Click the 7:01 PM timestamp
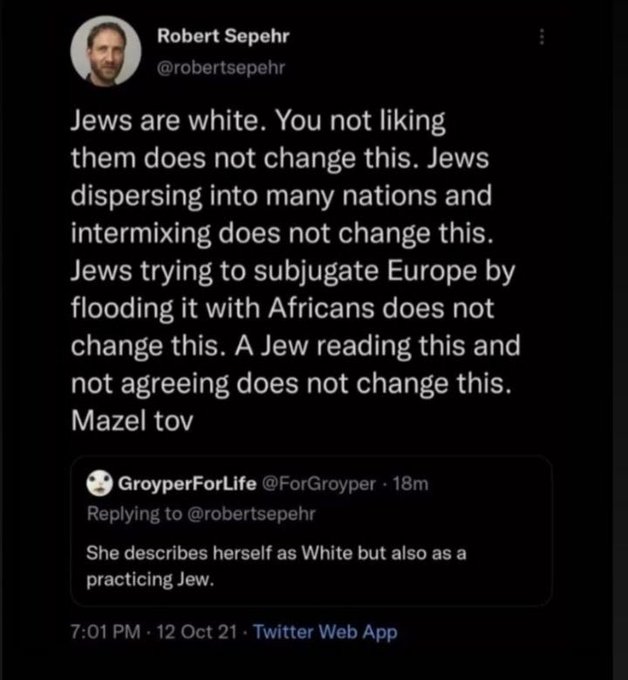The width and height of the screenshot is (628, 680). [104, 632]
